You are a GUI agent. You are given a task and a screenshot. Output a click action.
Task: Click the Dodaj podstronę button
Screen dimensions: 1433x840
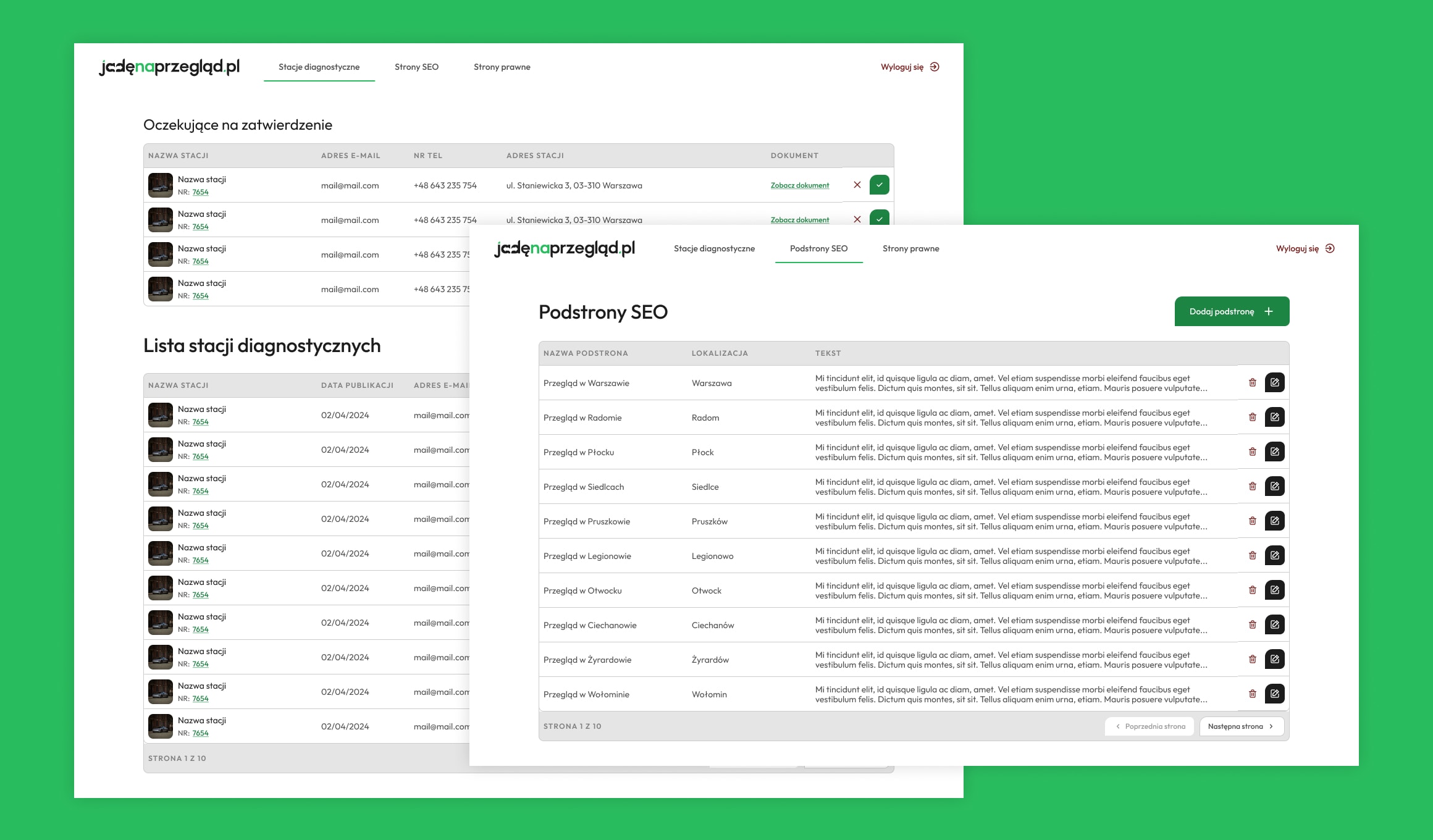[1232, 311]
